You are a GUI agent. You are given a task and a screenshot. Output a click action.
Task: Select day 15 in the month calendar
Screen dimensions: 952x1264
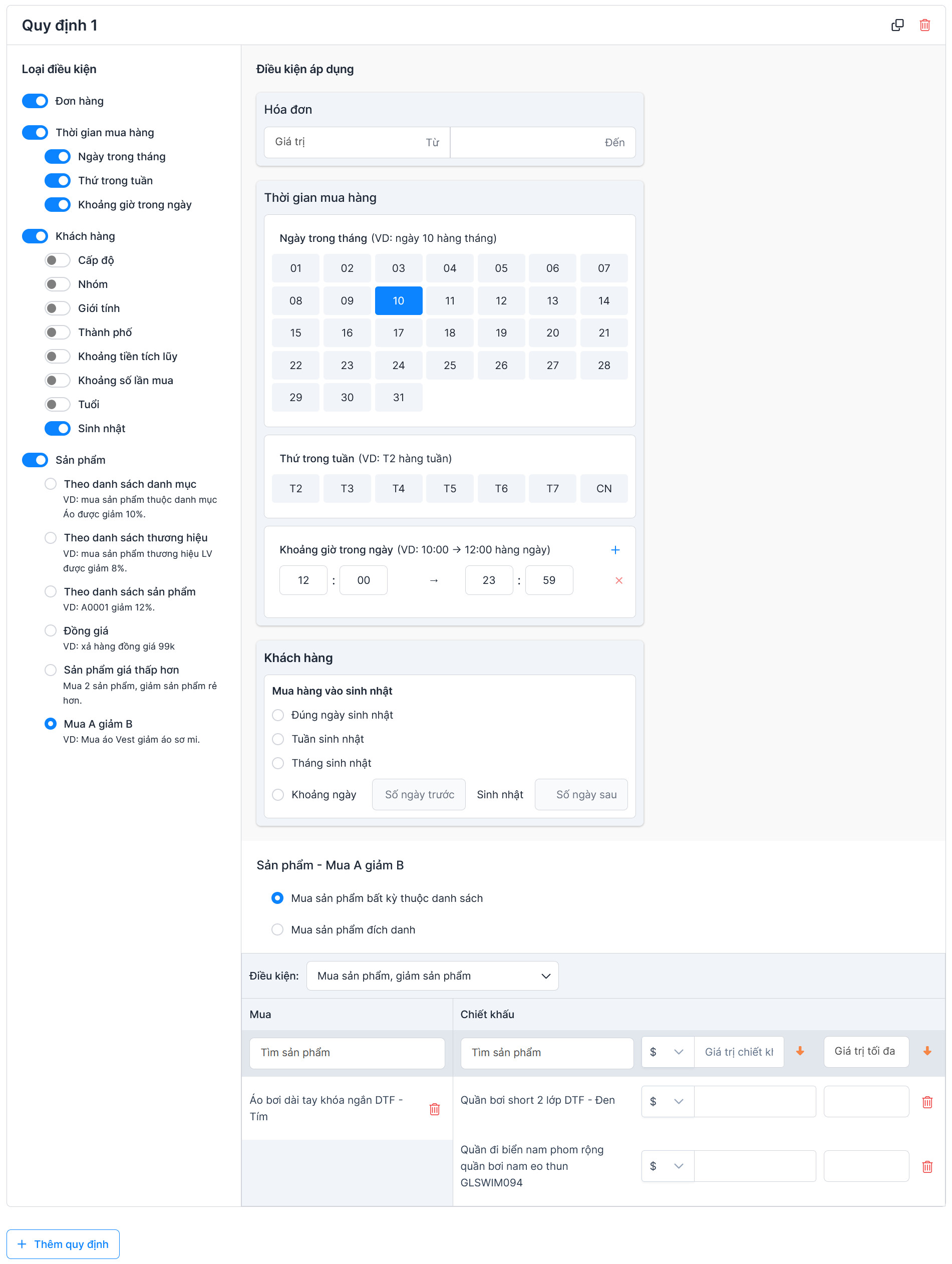coord(295,333)
